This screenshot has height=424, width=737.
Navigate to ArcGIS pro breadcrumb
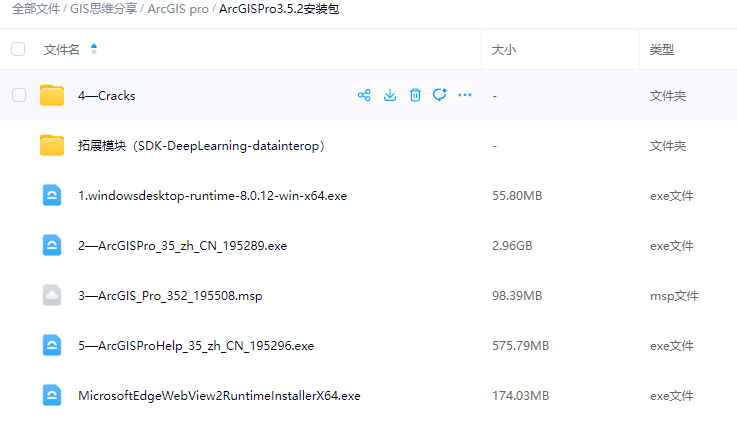click(x=178, y=9)
